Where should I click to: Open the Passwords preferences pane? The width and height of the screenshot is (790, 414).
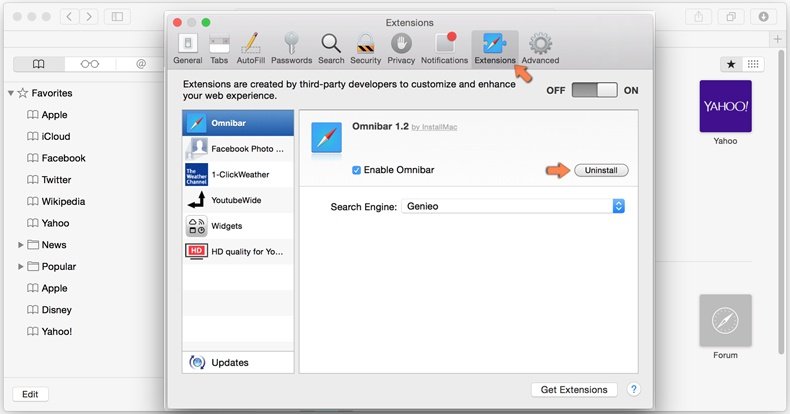291,49
